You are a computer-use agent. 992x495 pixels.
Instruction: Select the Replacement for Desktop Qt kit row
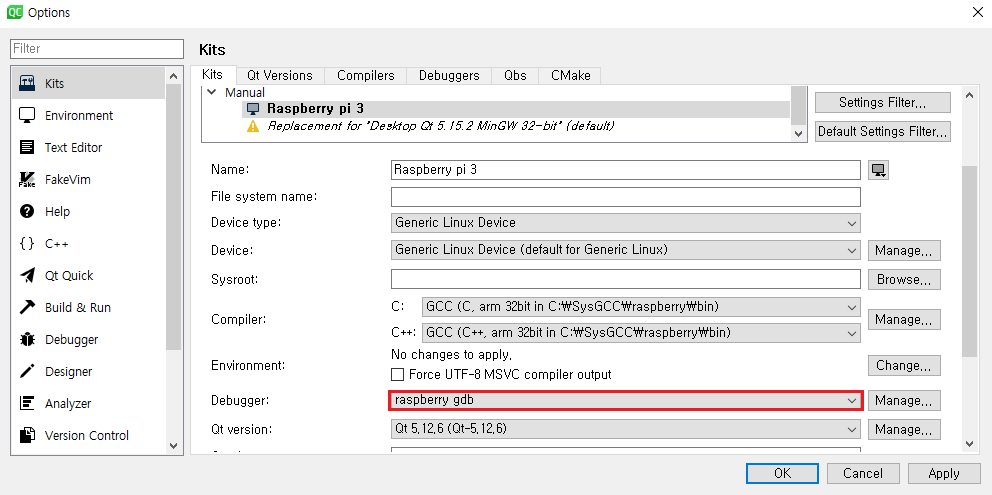pos(516,126)
